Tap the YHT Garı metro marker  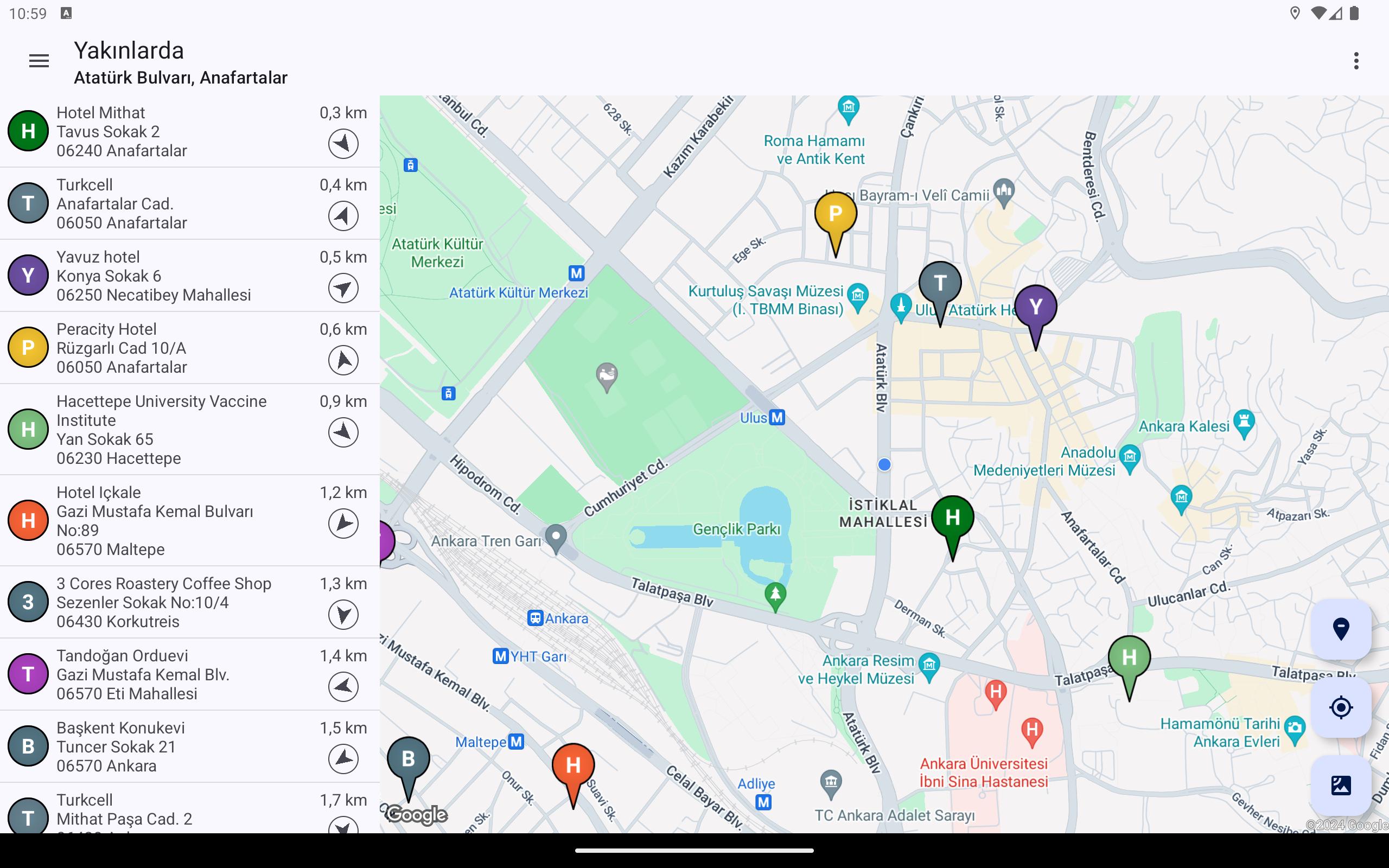(x=500, y=656)
